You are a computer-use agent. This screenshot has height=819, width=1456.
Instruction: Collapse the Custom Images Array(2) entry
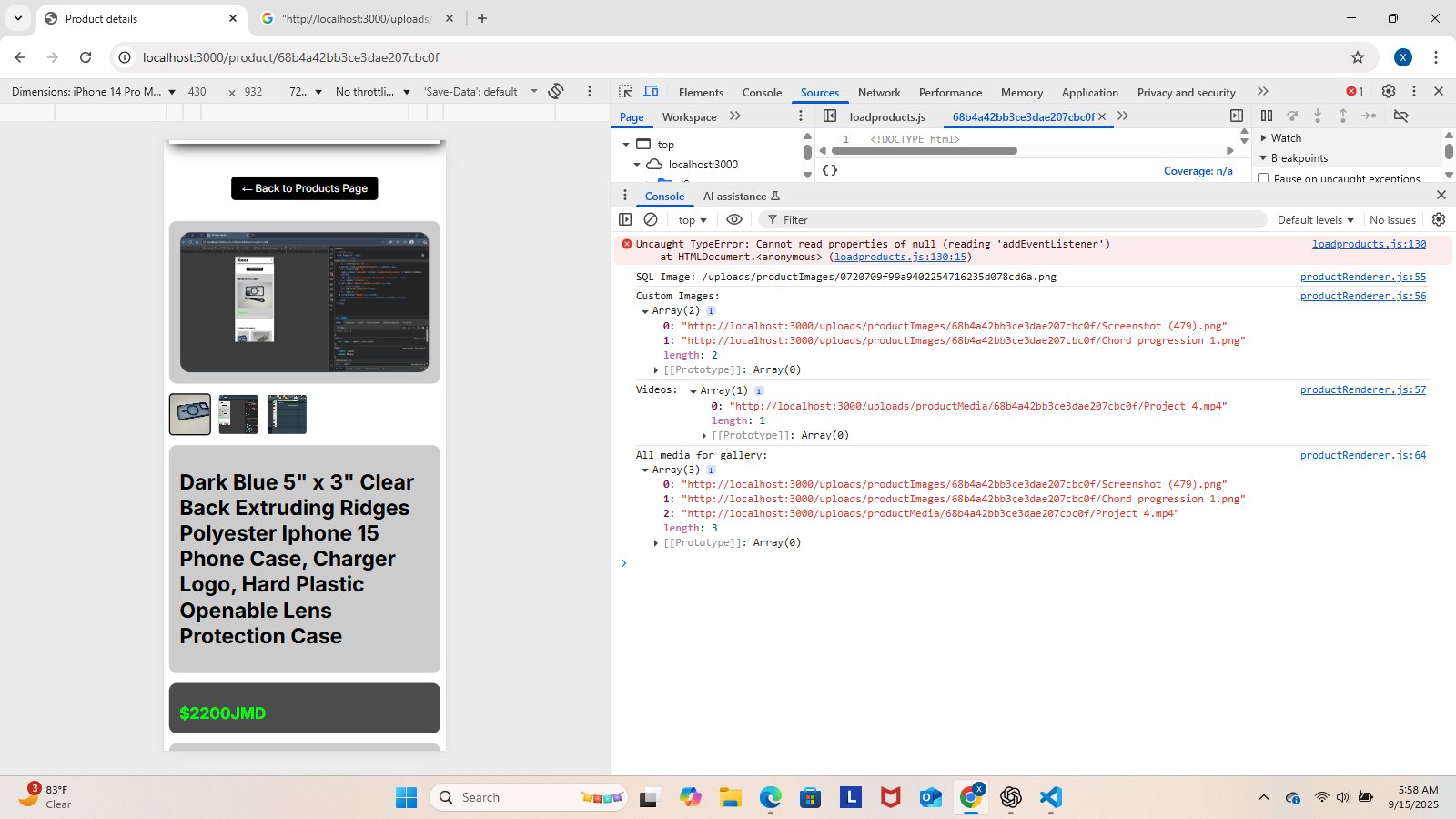[x=645, y=311]
